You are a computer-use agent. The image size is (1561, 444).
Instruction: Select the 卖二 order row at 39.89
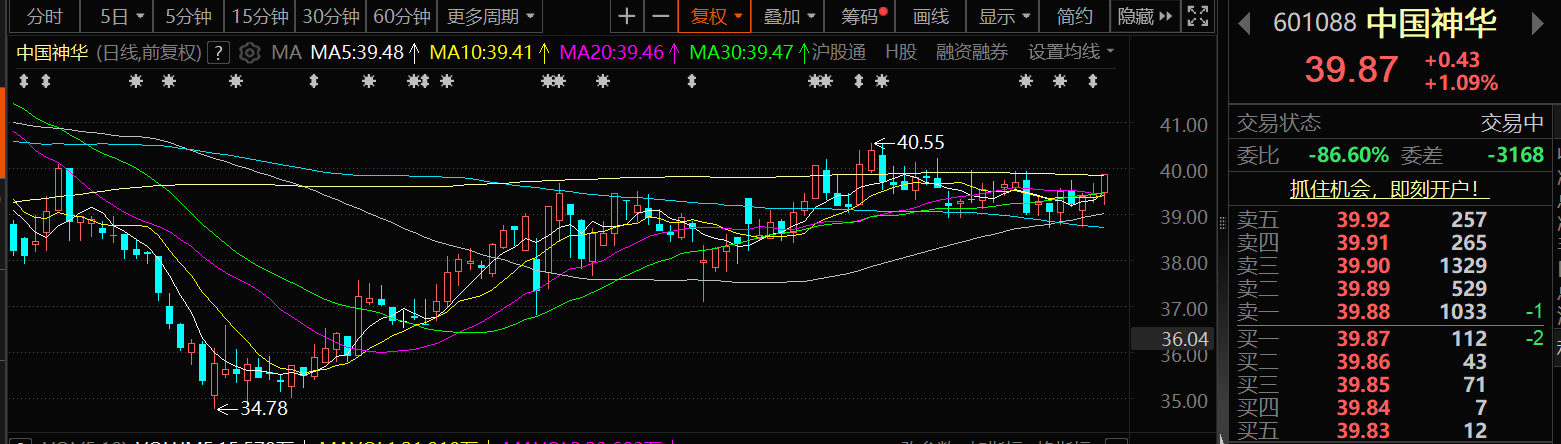click(x=1390, y=288)
